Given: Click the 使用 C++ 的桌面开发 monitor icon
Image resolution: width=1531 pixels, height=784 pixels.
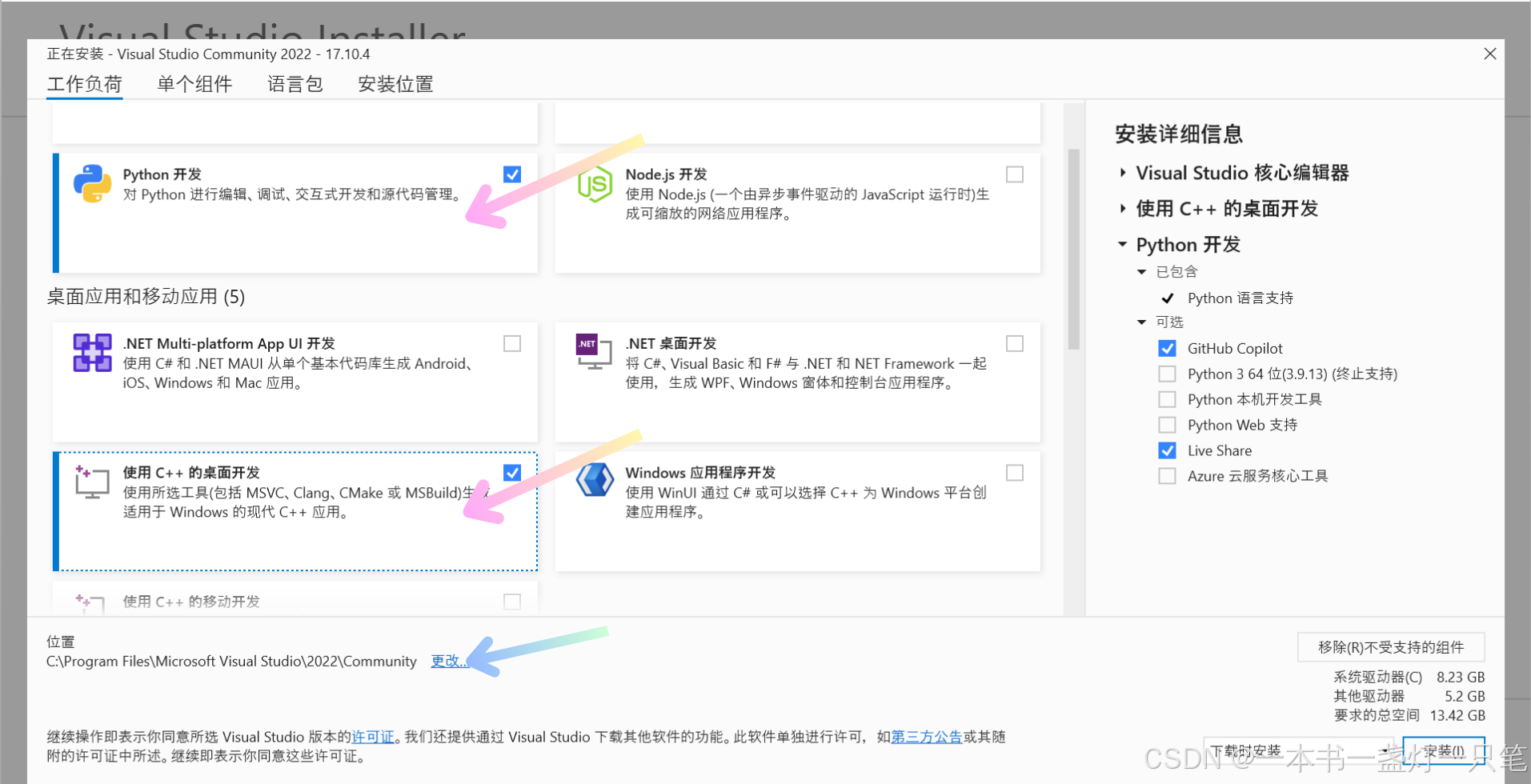Looking at the screenshot, I should pos(92,482).
